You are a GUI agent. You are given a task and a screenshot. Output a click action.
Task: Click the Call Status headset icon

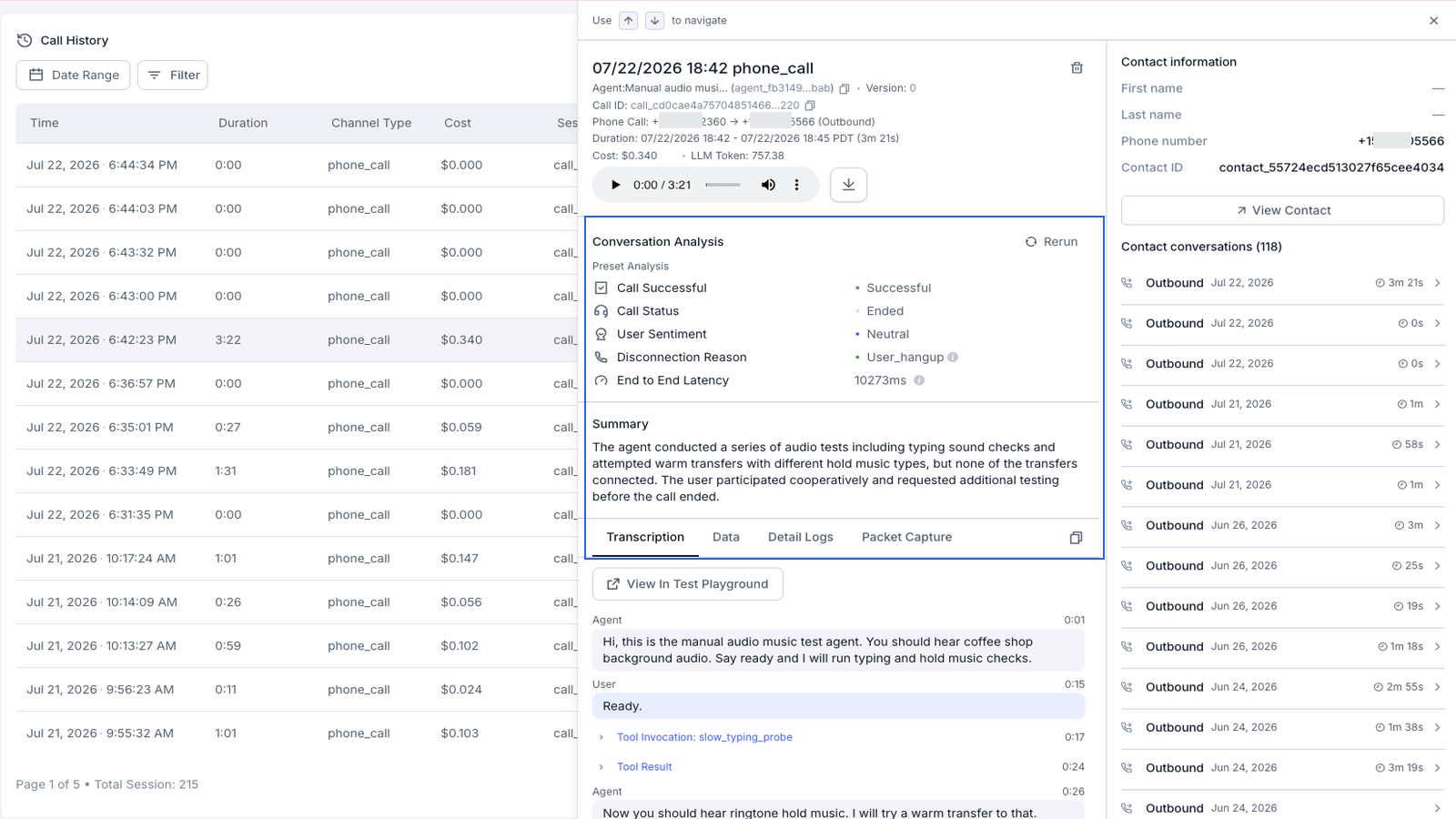coord(601,311)
